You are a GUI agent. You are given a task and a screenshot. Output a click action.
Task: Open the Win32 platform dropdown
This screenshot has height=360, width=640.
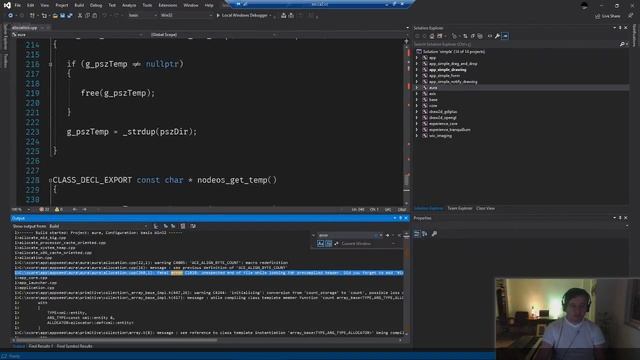click(x=186, y=16)
